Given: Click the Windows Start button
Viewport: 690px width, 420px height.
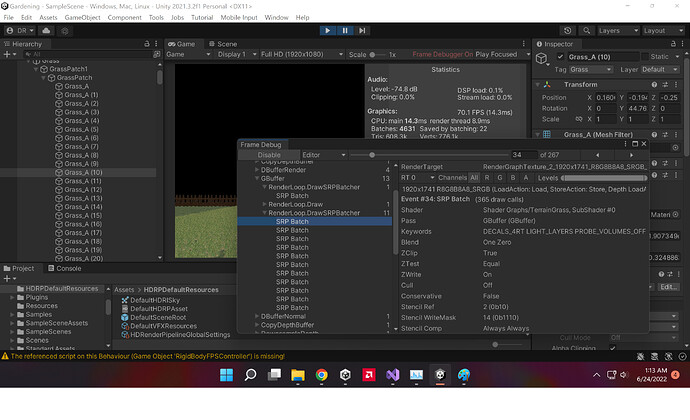Looking at the screenshot, I should 227,376.
